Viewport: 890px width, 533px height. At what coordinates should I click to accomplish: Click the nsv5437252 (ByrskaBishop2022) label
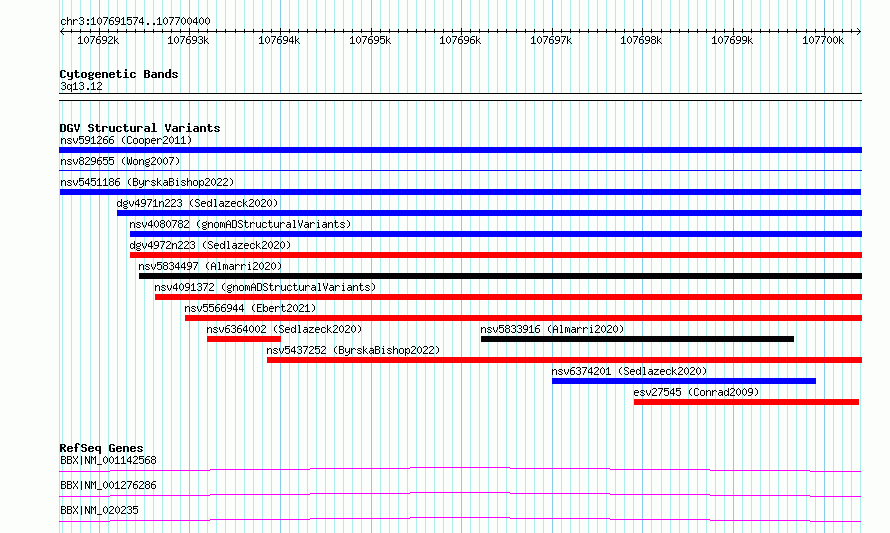353,350
